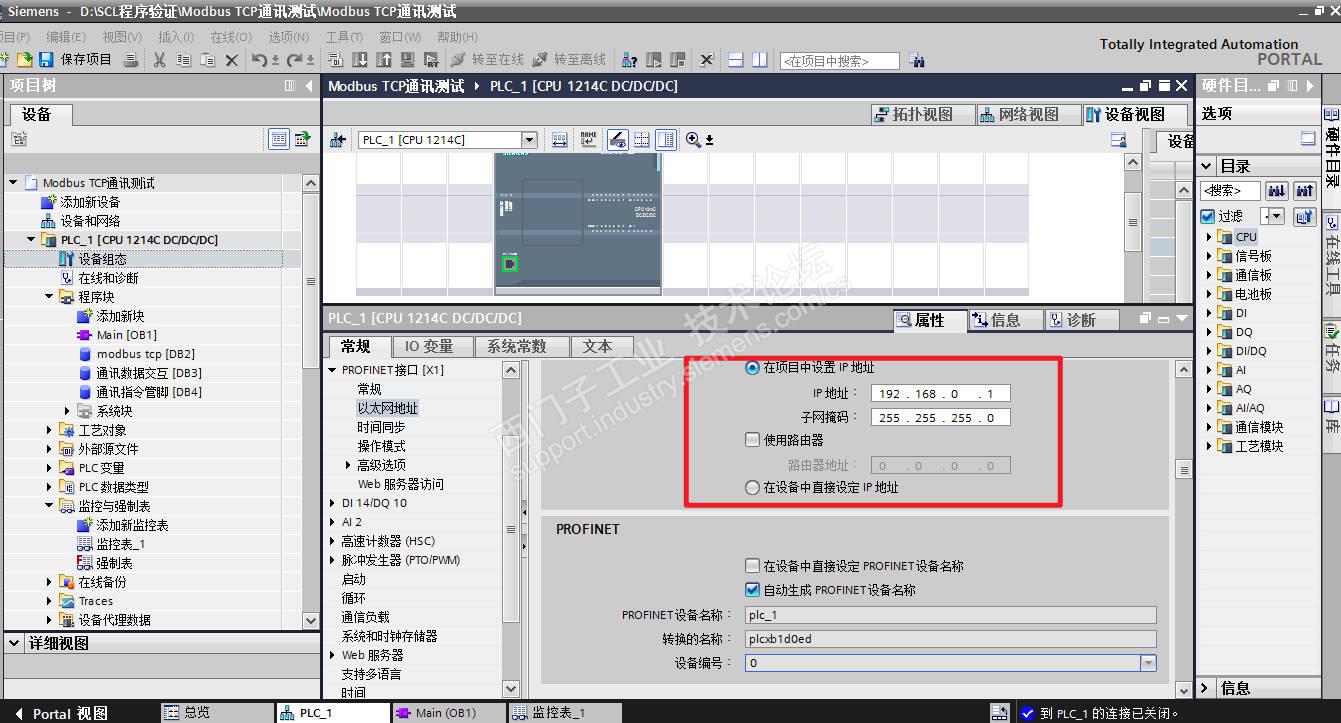The width and height of the screenshot is (1341, 723).
Task: Expand 高级选项 in properties navigation
Action: 348,465
